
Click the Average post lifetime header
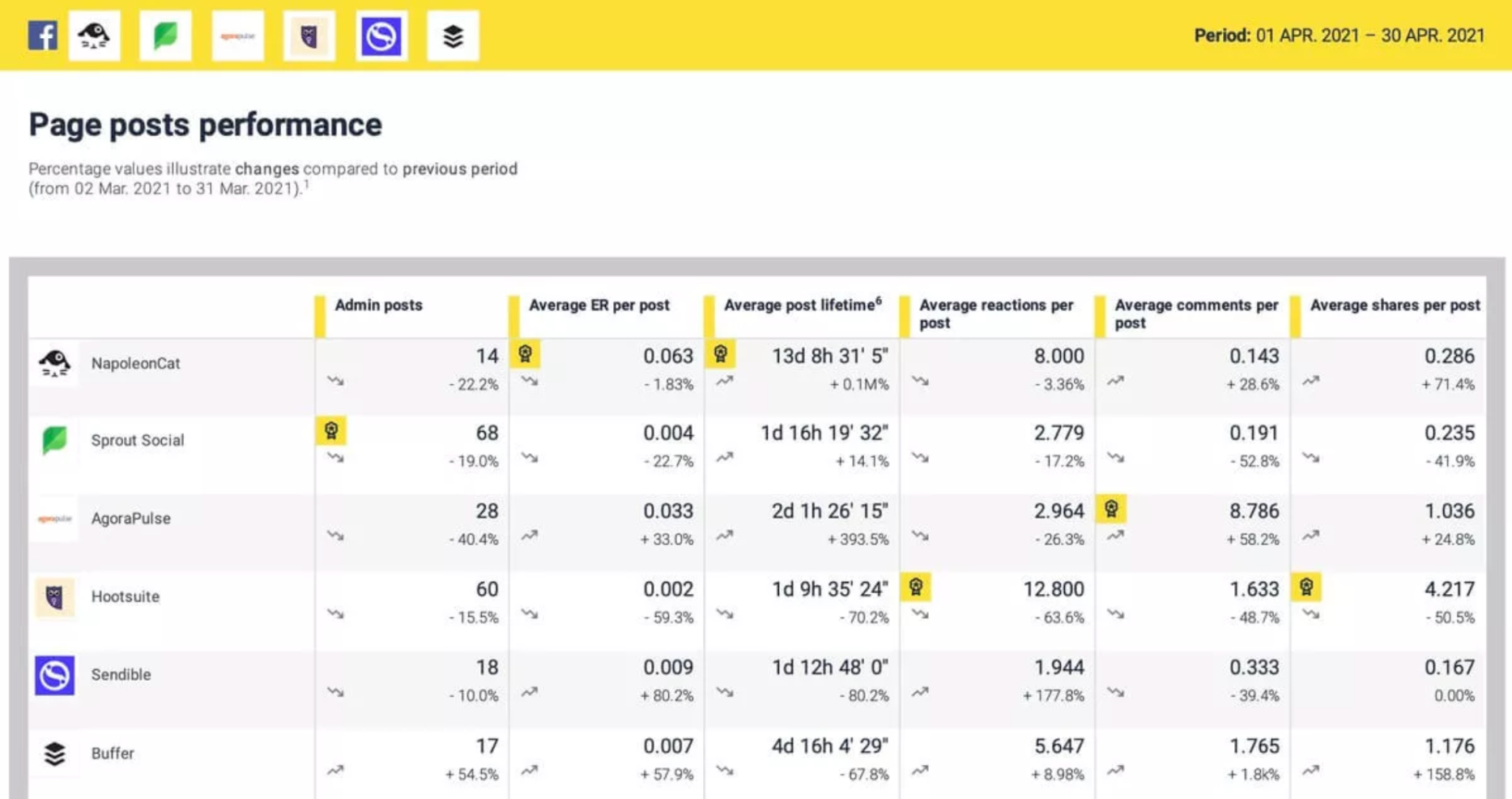(x=803, y=305)
